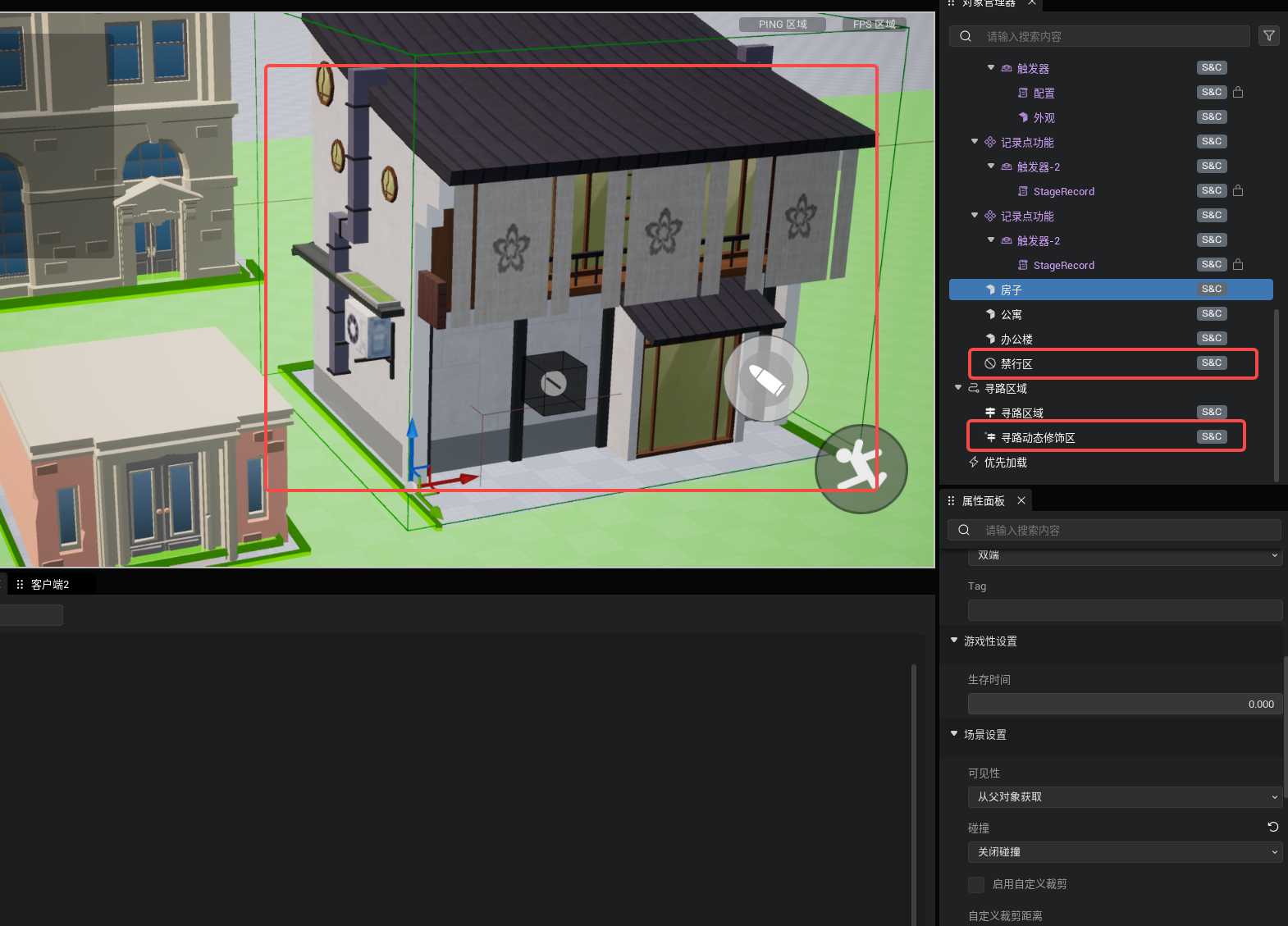Click the lock icon on first StageRecord row
This screenshot has width=1288, height=926.
tap(1238, 190)
